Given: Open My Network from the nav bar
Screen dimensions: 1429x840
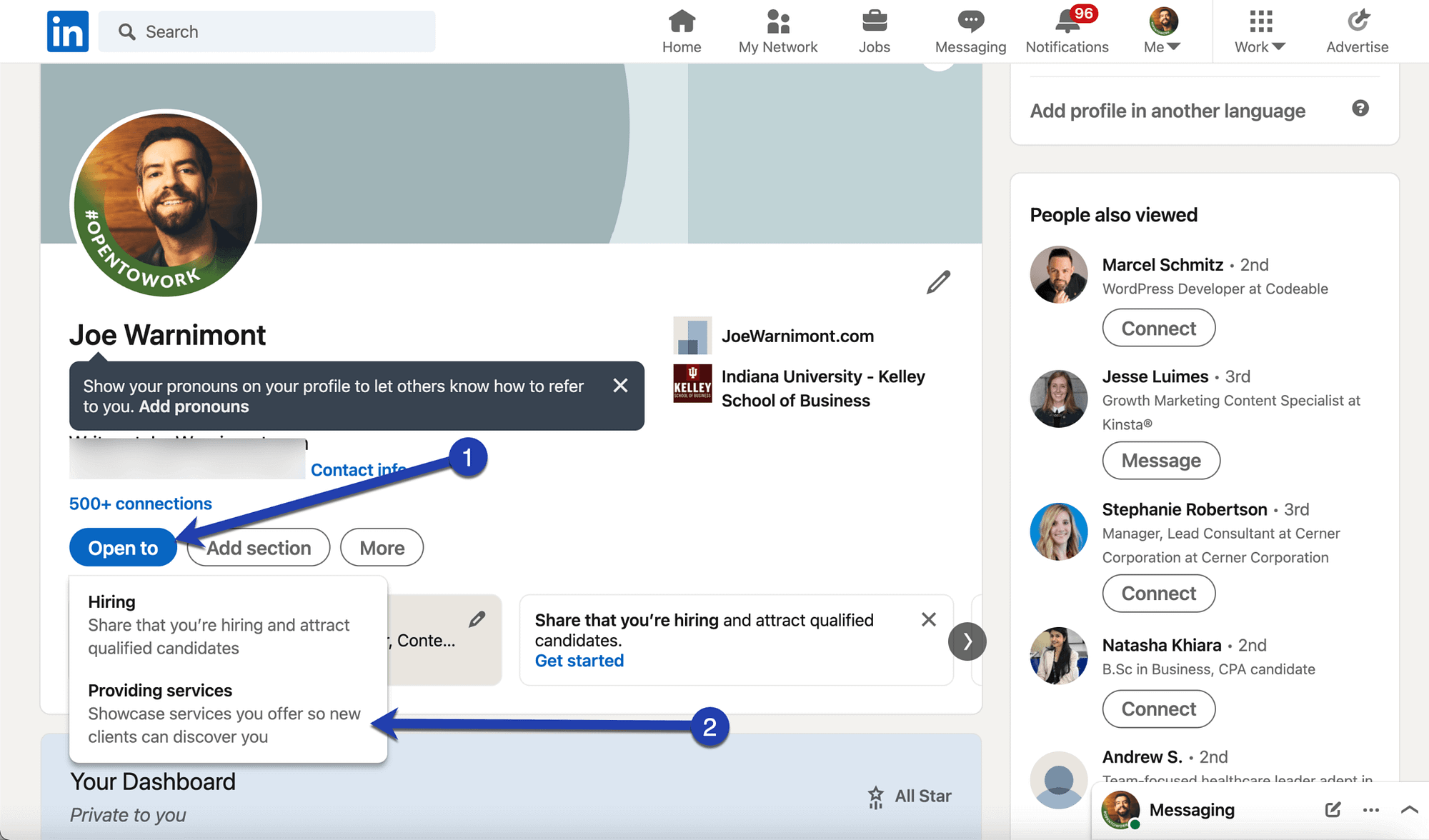Looking at the screenshot, I should coord(778,32).
